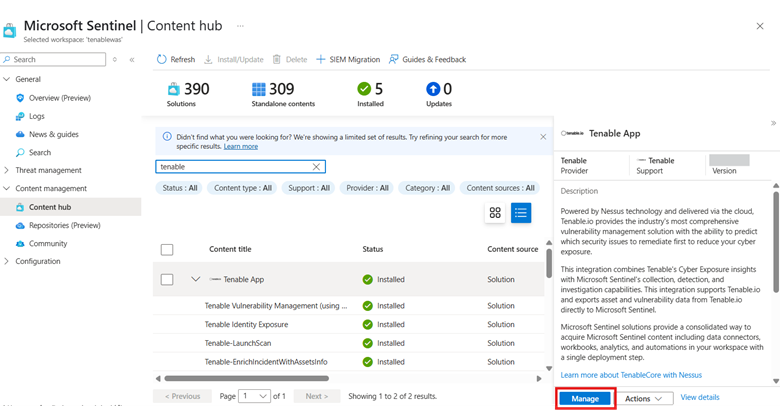The height and width of the screenshot is (410, 780).
Task: Tick the Tenable App row checkbox
Action: point(167,279)
